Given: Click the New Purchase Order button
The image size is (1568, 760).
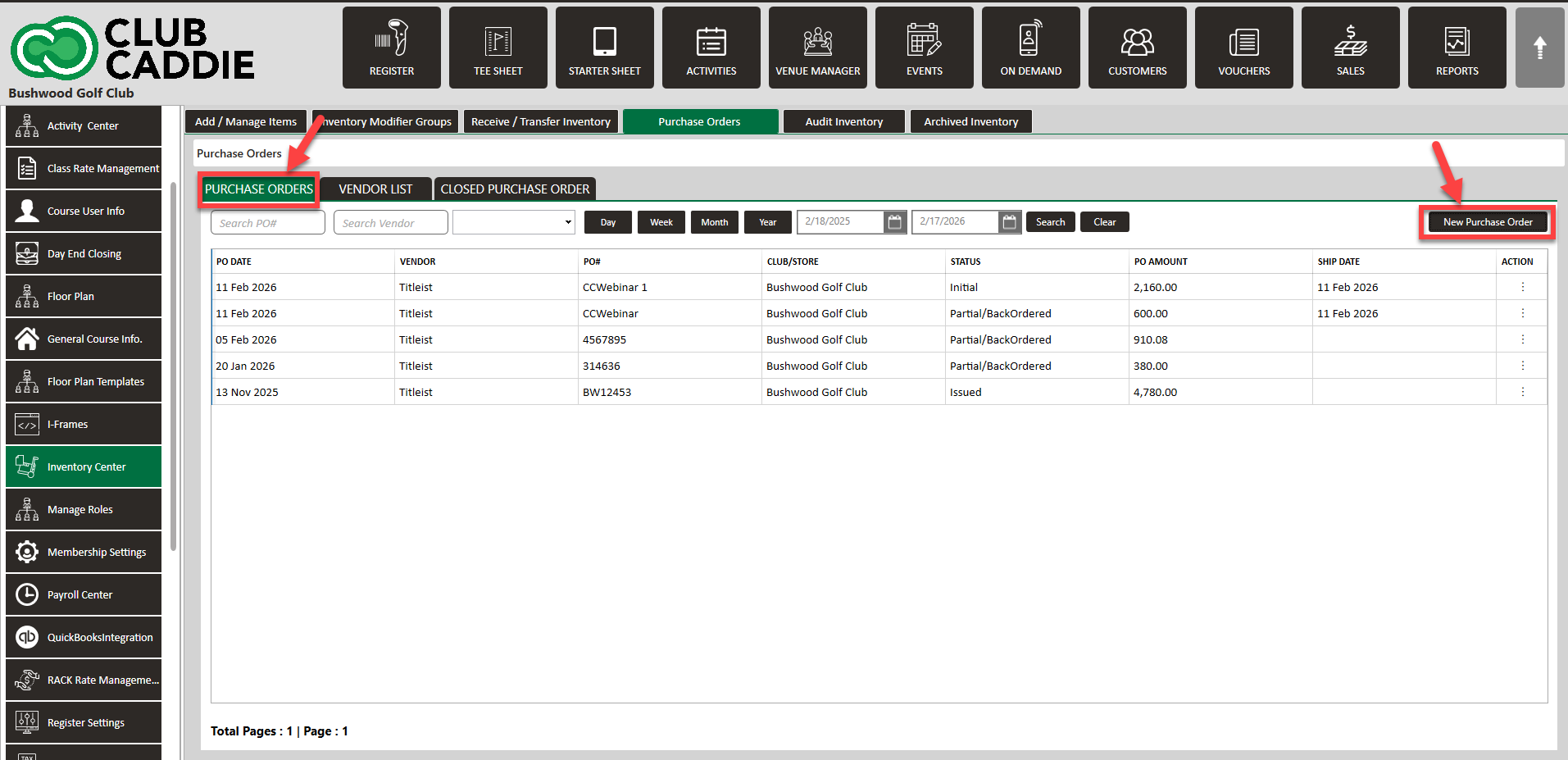Looking at the screenshot, I should (x=1488, y=222).
